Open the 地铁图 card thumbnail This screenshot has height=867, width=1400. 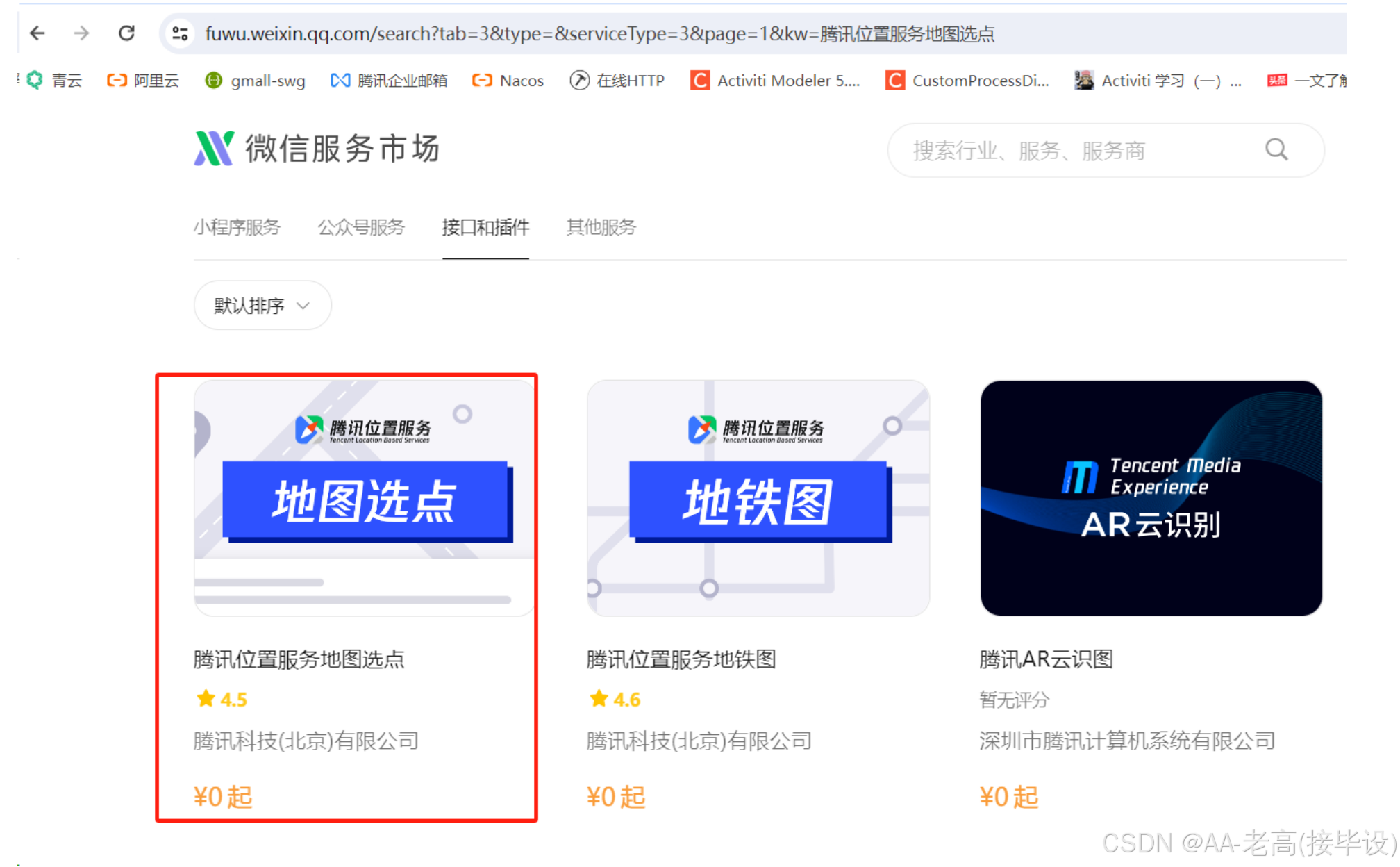(x=758, y=497)
